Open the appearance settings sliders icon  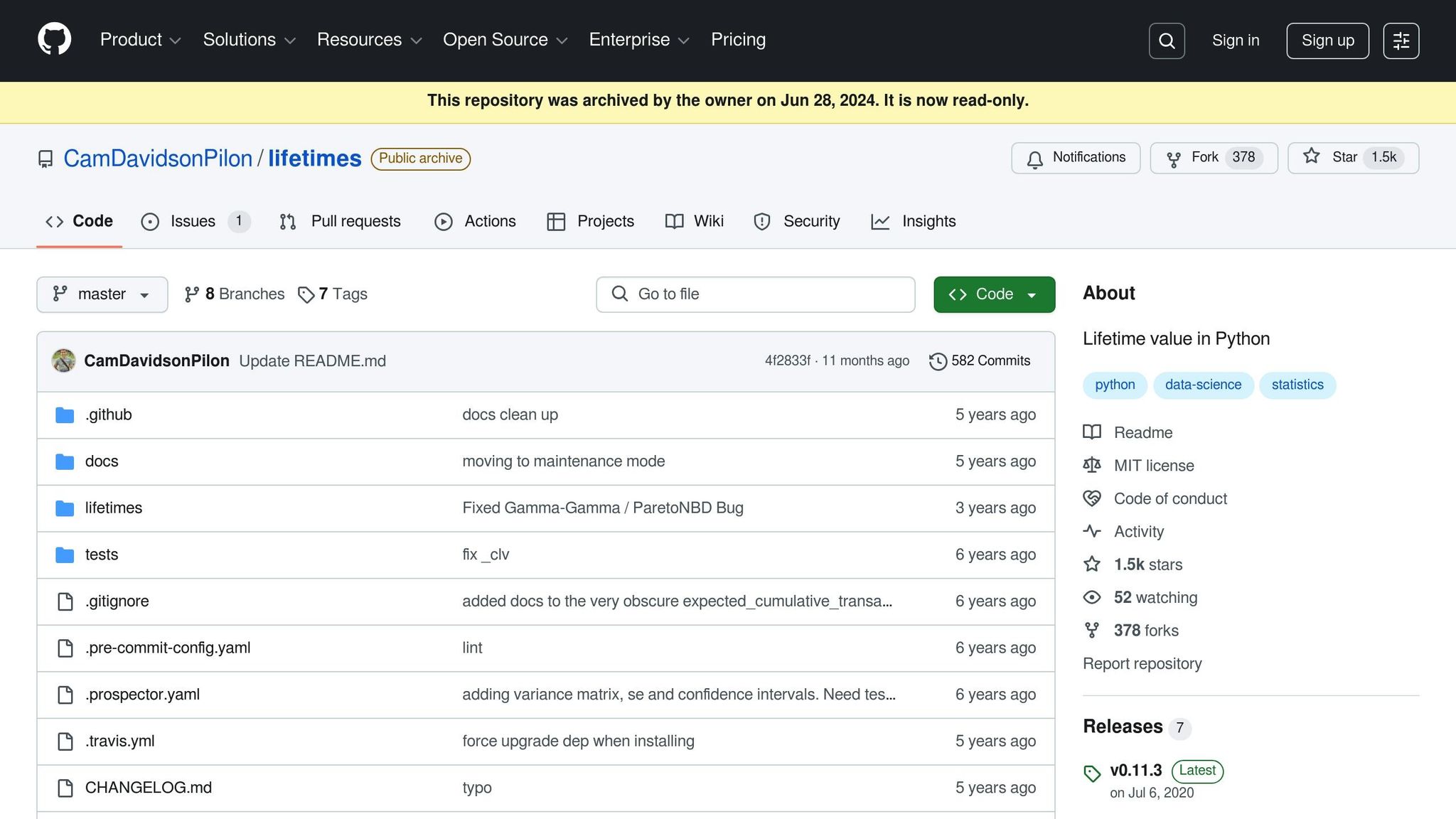tap(1401, 41)
